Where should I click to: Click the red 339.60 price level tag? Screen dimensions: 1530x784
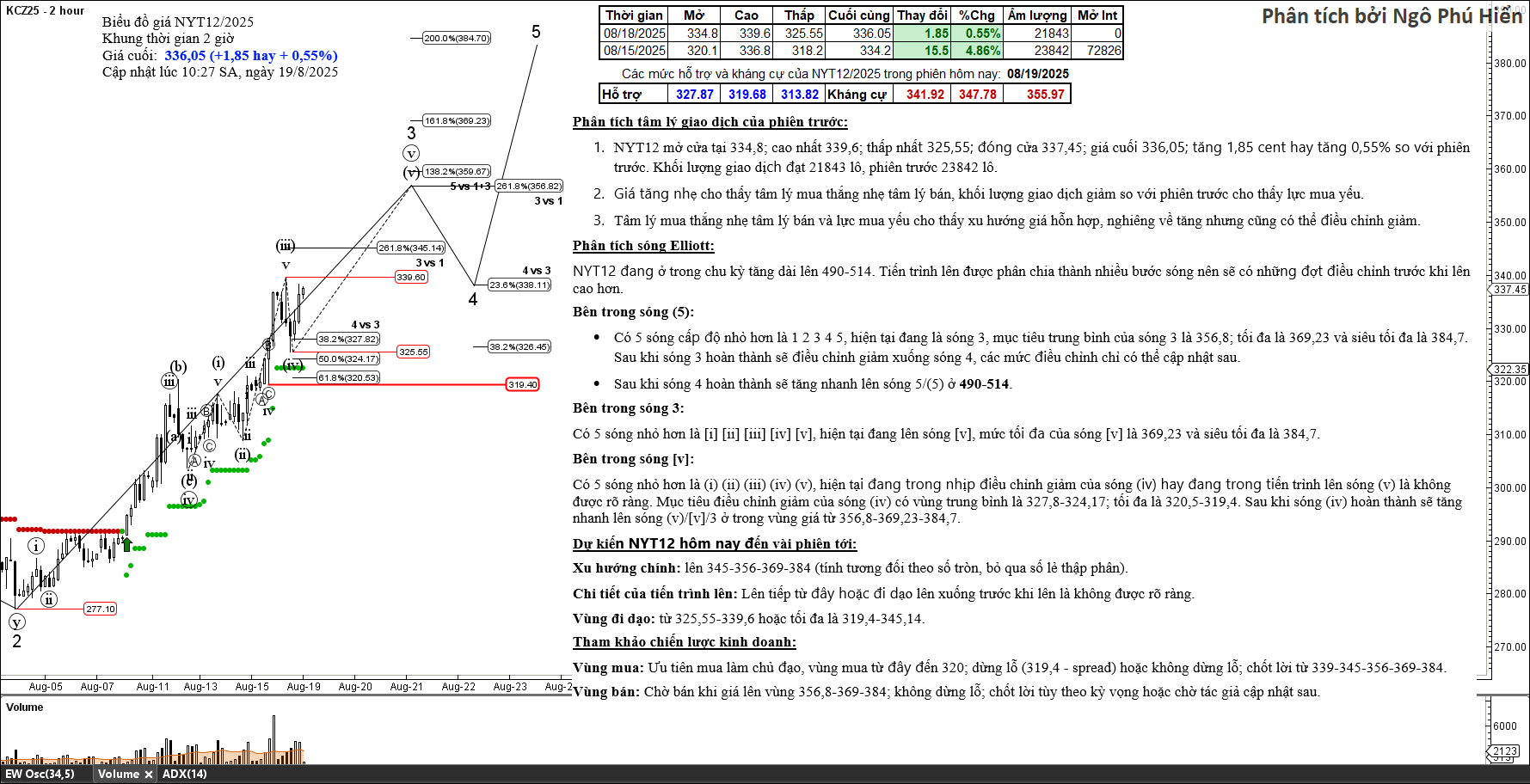tap(411, 277)
